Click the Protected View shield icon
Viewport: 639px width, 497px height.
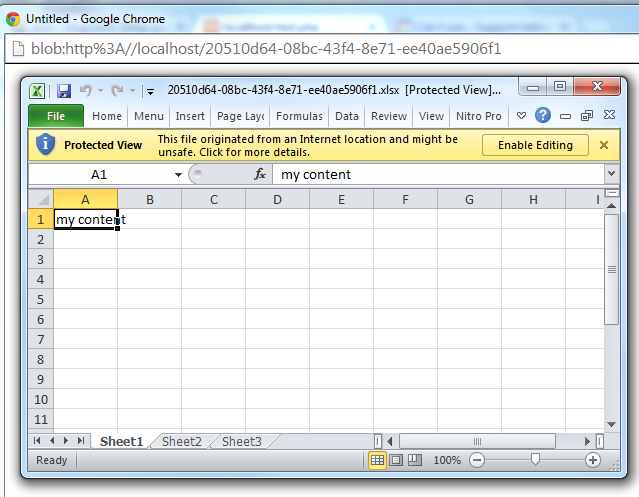tap(45, 145)
